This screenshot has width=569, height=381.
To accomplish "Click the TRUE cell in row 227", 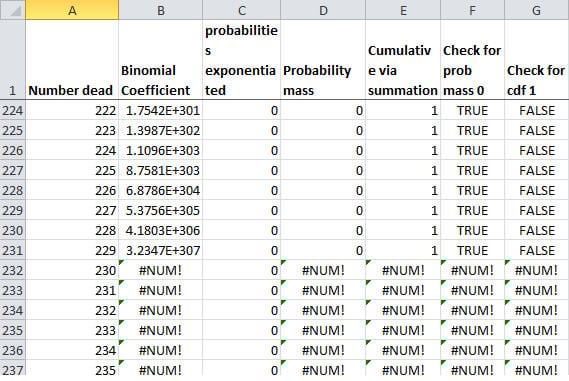I will 472,171.
